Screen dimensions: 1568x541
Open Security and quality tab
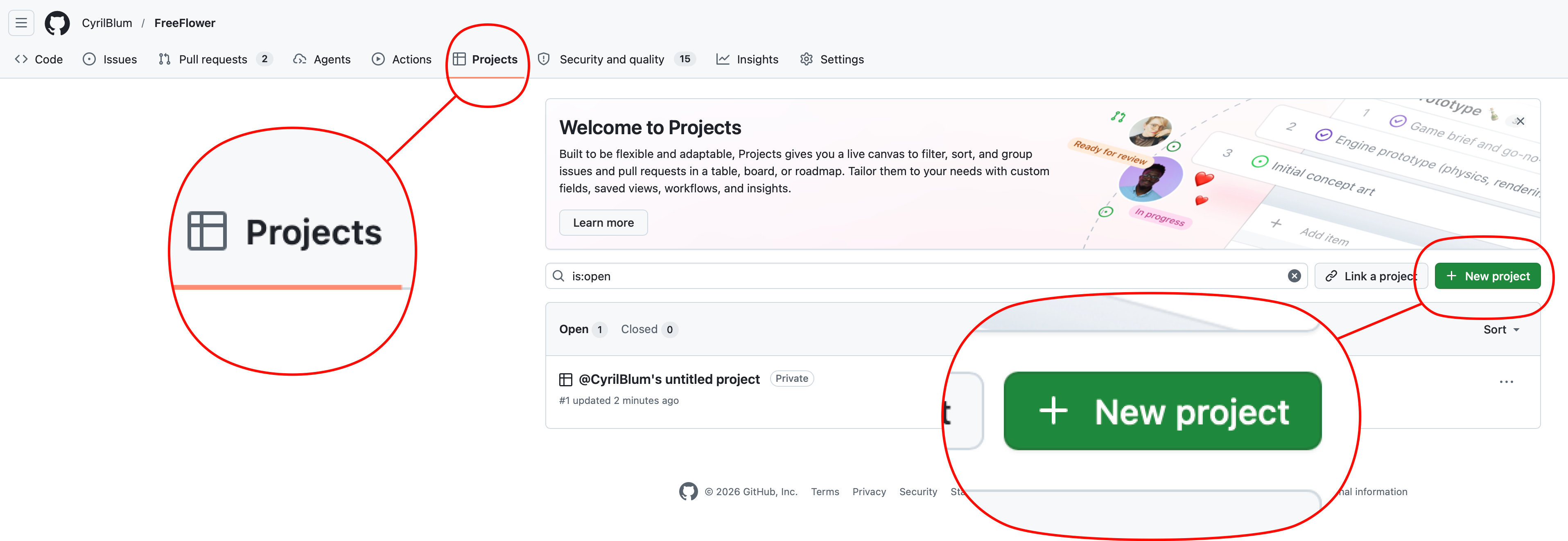pyautogui.click(x=617, y=59)
